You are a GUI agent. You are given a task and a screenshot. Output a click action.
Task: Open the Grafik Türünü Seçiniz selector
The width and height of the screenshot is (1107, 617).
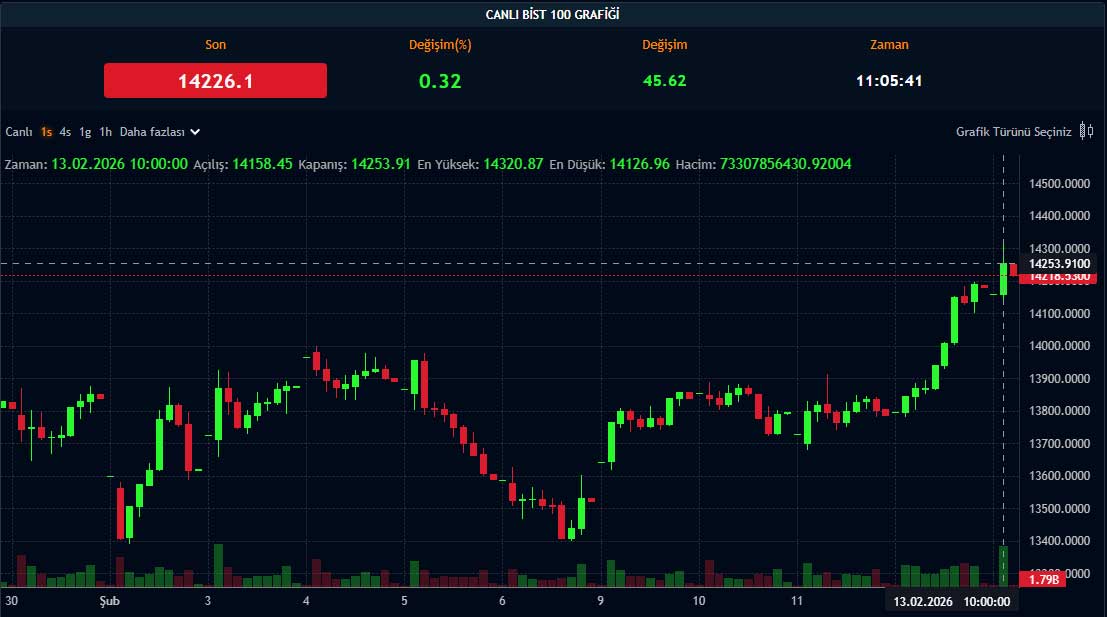[x=1013, y=132]
